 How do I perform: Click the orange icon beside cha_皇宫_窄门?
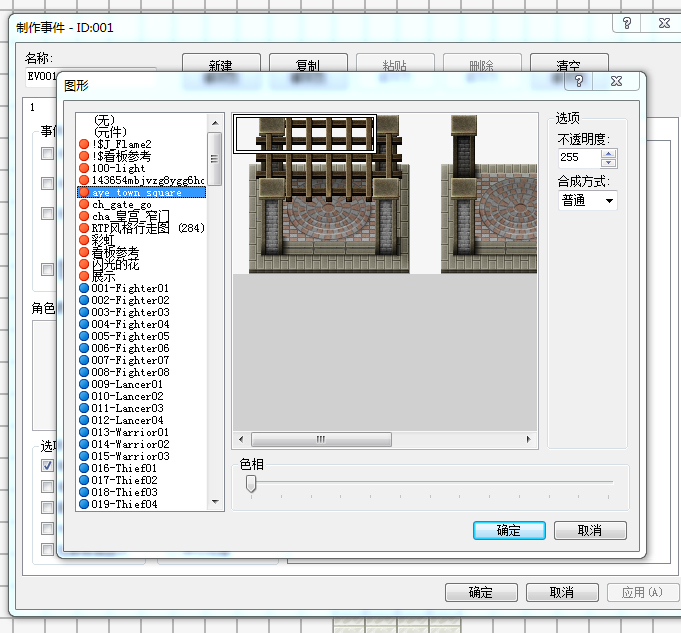click(84, 216)
